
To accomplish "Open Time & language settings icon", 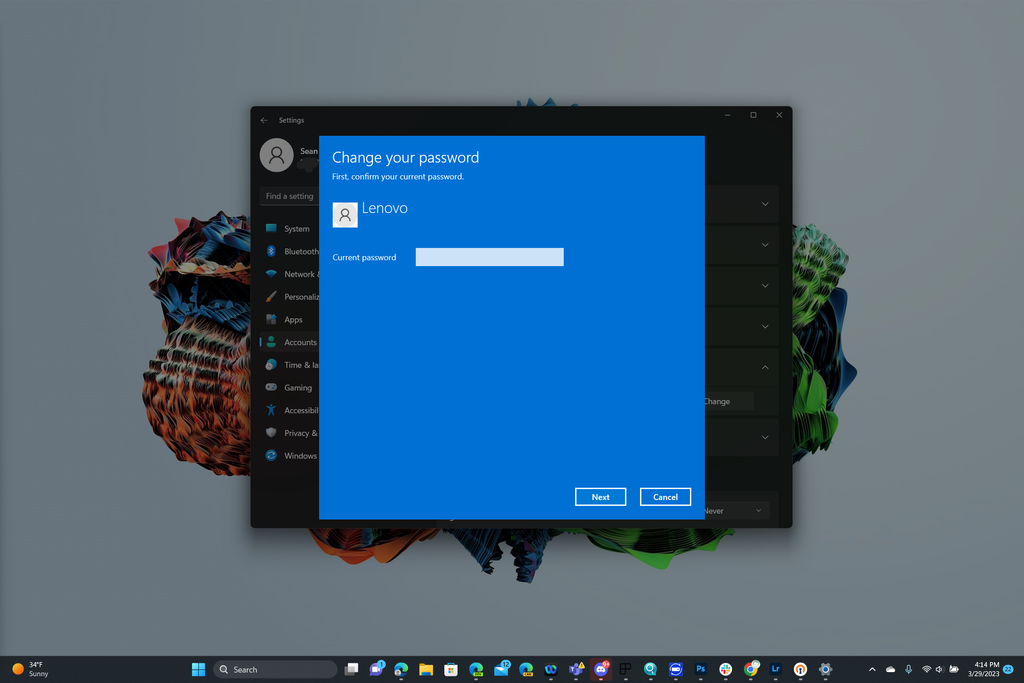I will [x=270, y=364].
